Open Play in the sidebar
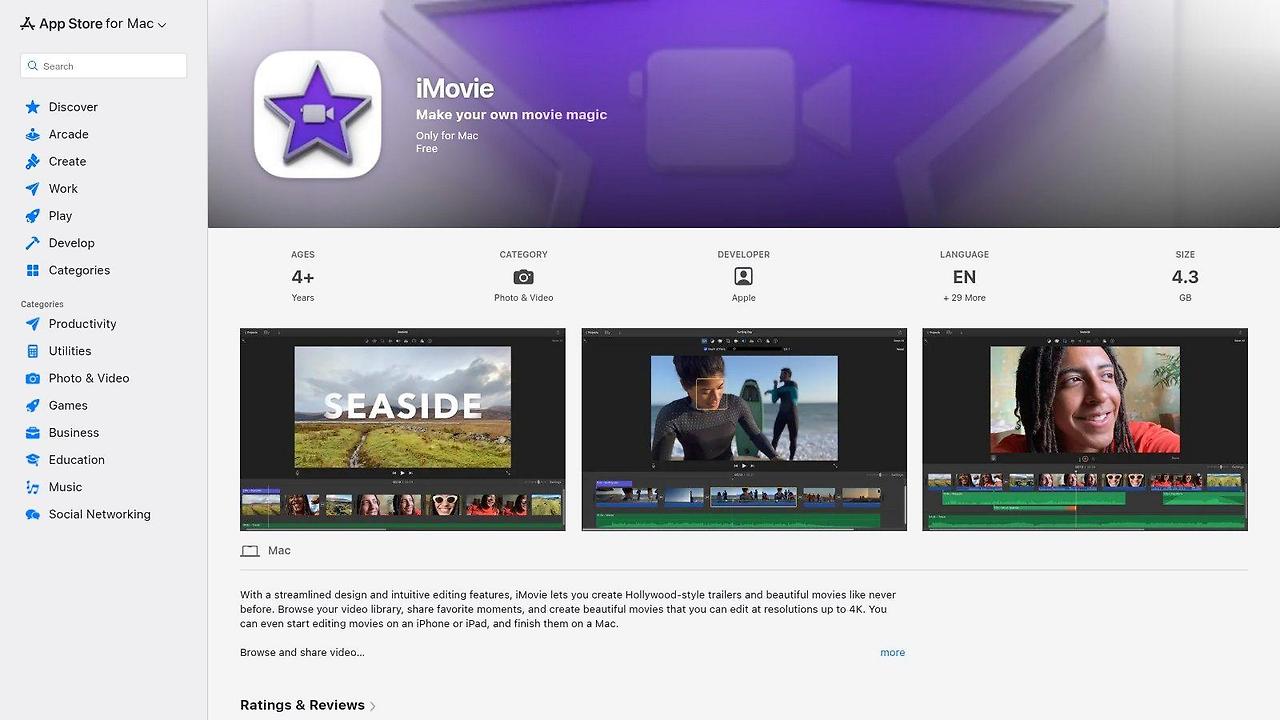Image resolution: width=1280 pixels, height=720 pixels. 60,215
